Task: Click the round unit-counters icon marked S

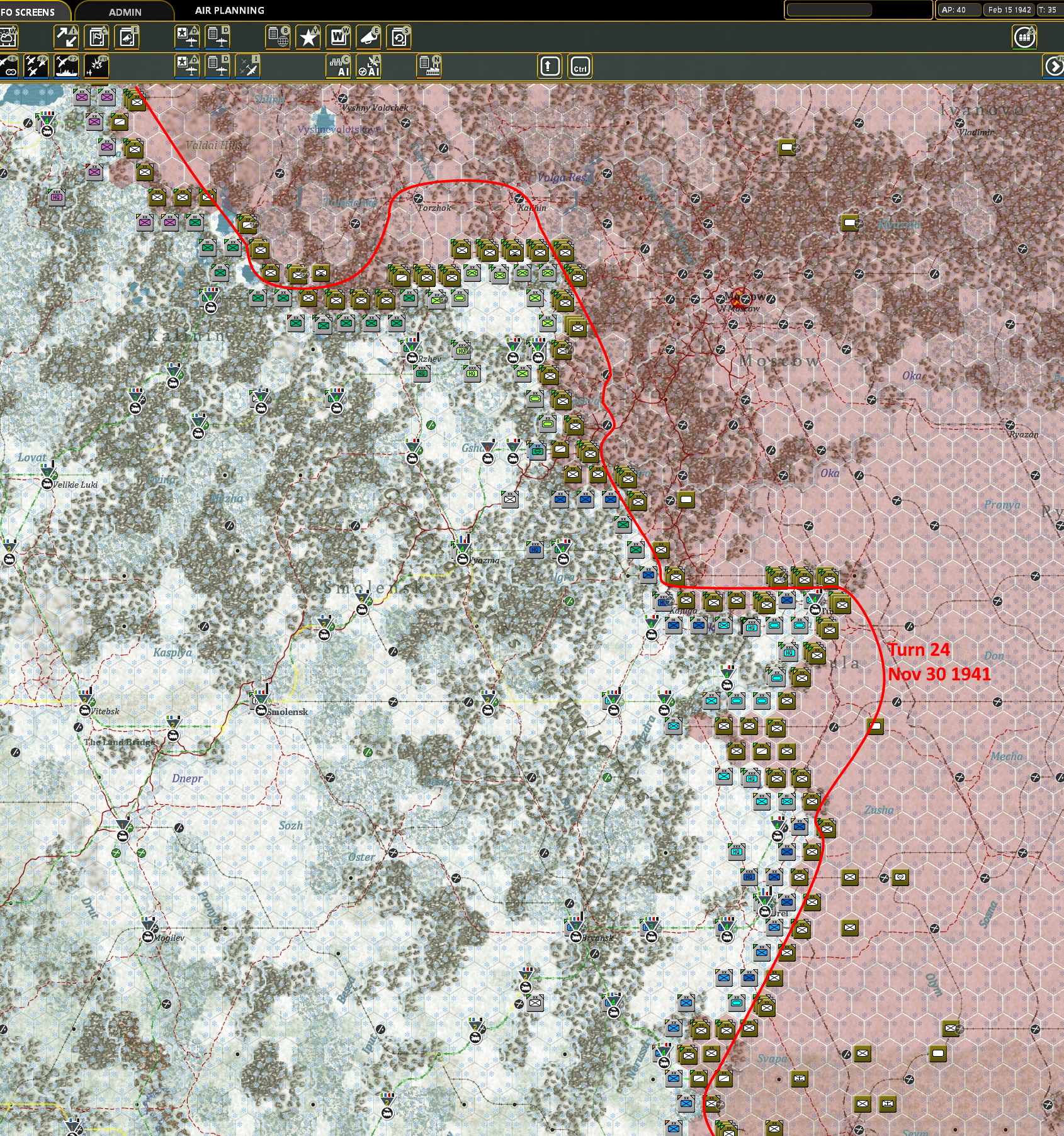Action: [x=1024, y=38]
